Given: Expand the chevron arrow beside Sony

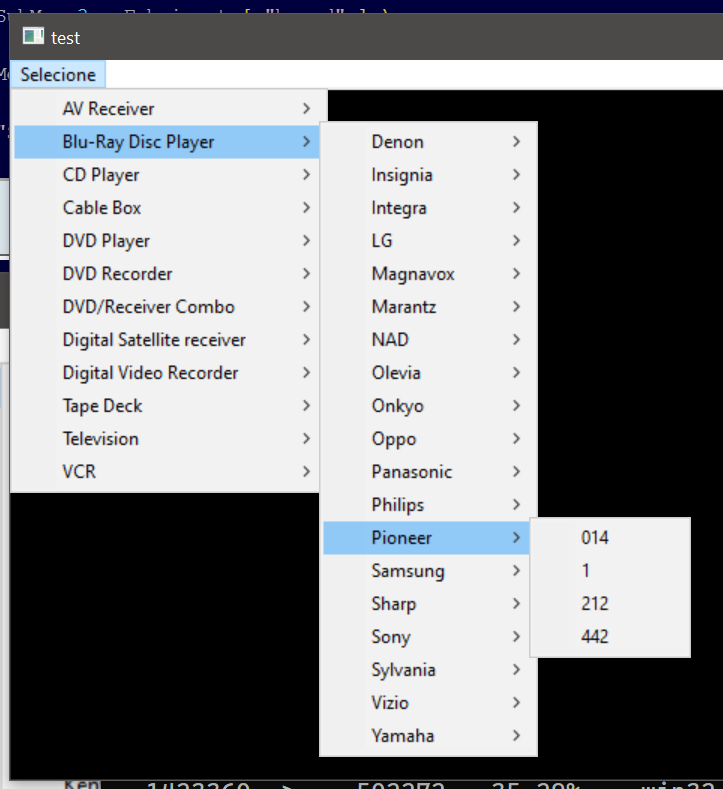Looking at the screenshot, I should click(516, 637).
